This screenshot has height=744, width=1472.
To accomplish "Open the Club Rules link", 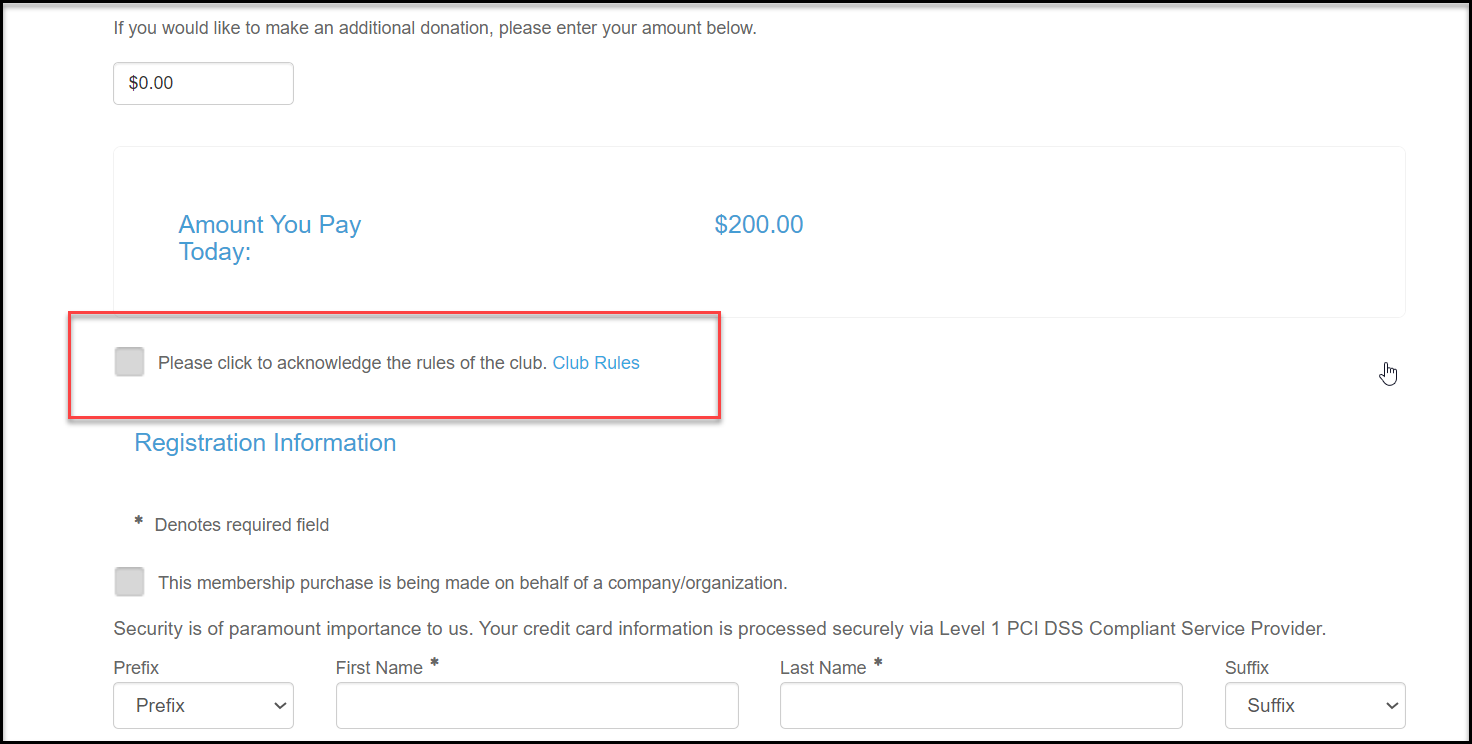I will 596,363.
